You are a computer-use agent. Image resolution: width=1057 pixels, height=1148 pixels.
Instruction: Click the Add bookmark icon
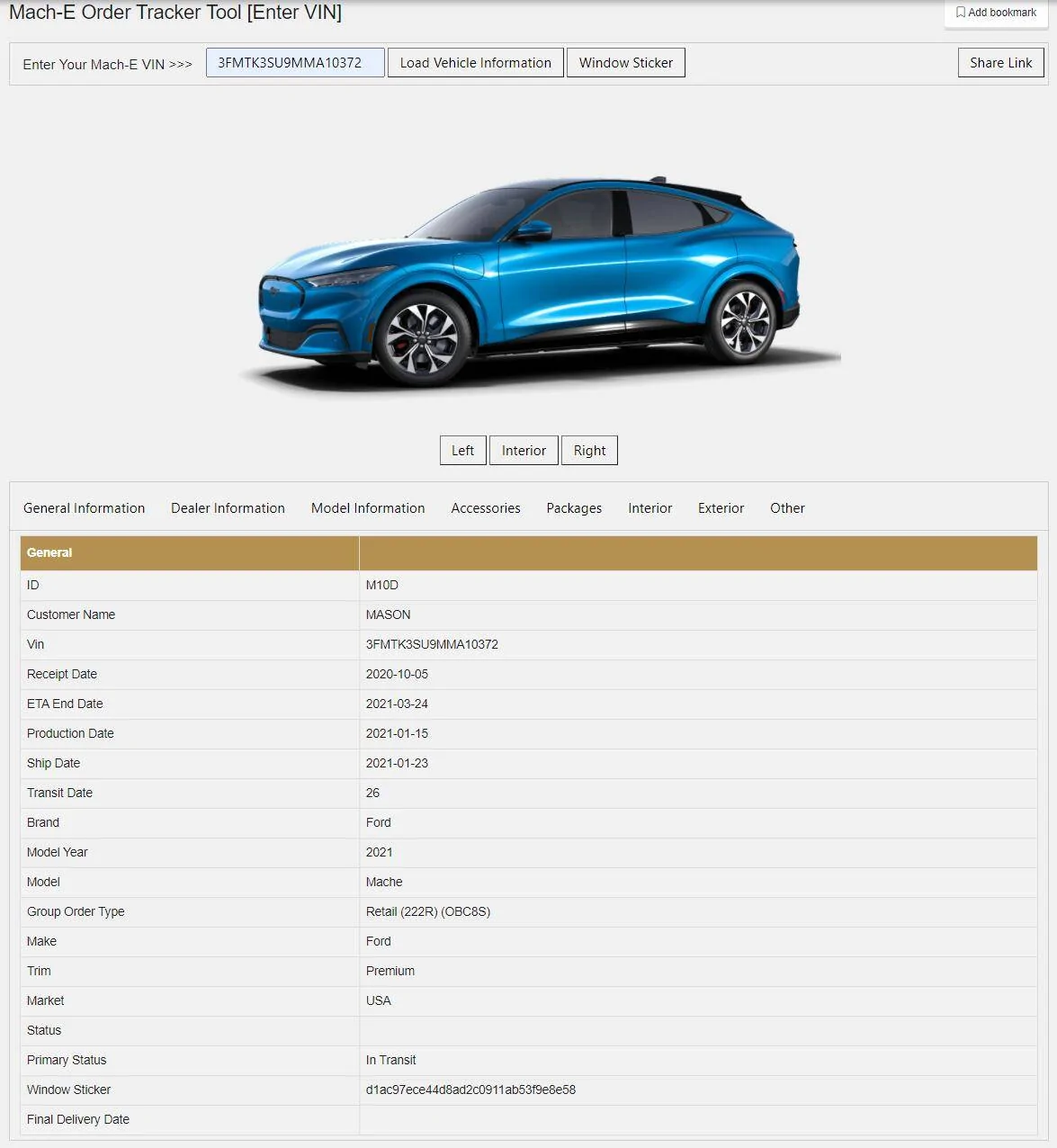[961, 13]
